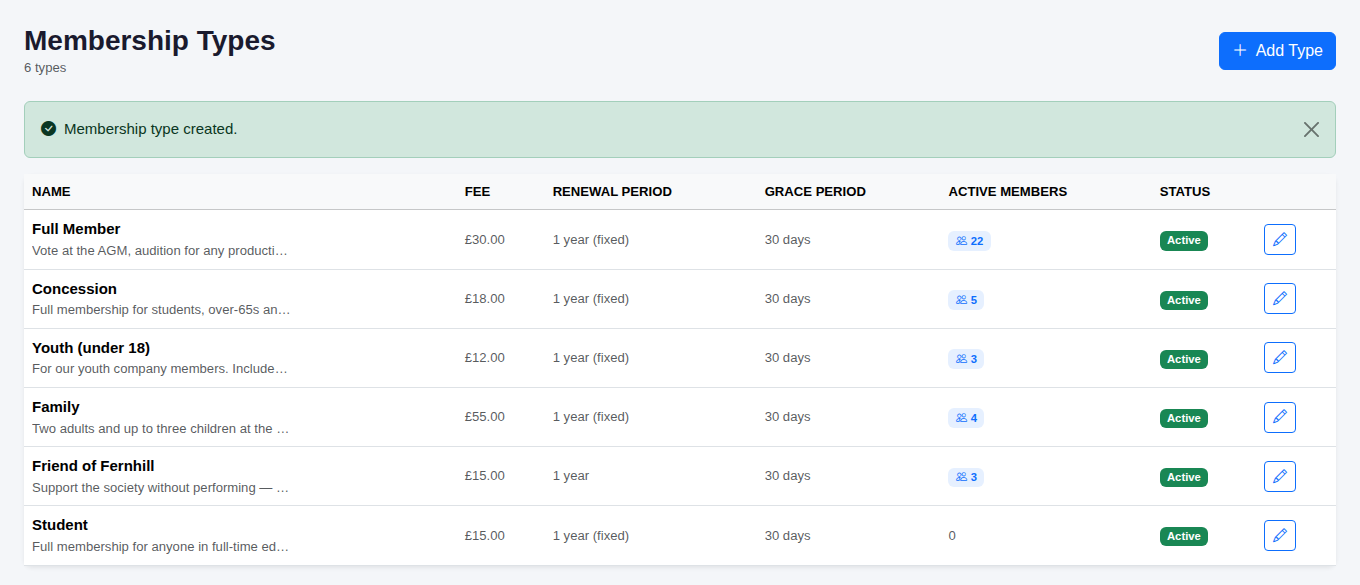Edit the Full Member membership type
Viewport: 1360px width, 585px height.
[1279, 240]
